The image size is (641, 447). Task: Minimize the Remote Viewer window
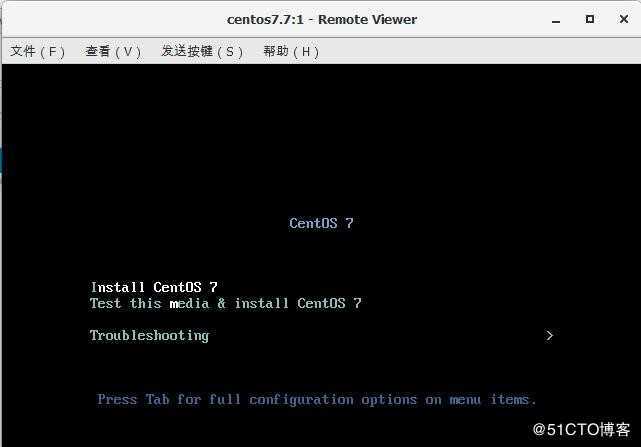(556, 20)
